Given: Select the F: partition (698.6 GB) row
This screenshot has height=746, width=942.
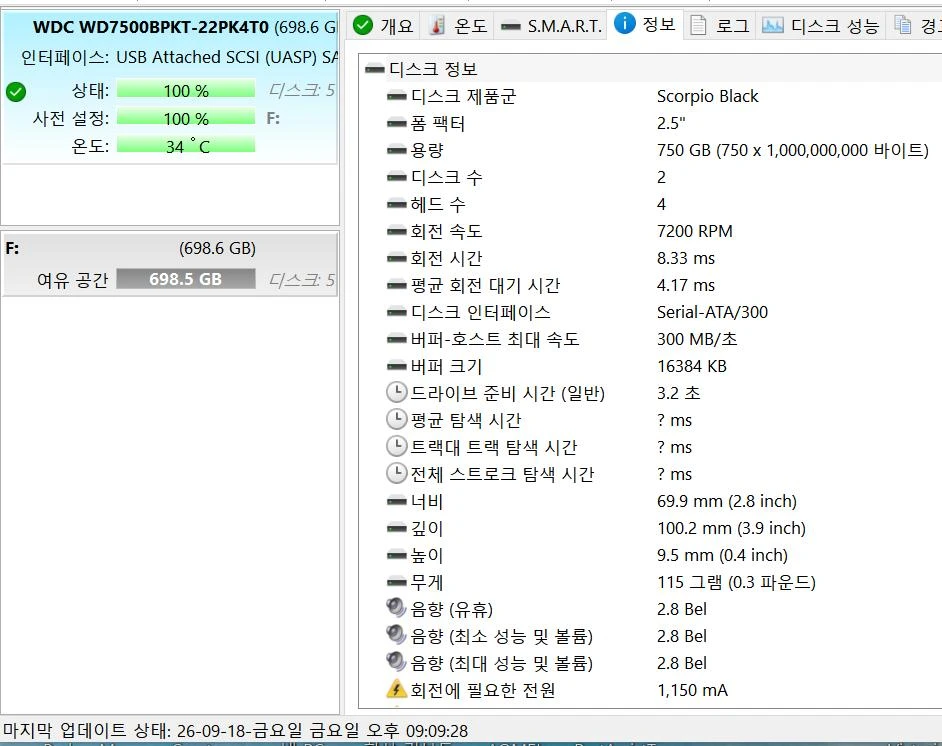Looking at the screenshot, I should tap(170, 264).
